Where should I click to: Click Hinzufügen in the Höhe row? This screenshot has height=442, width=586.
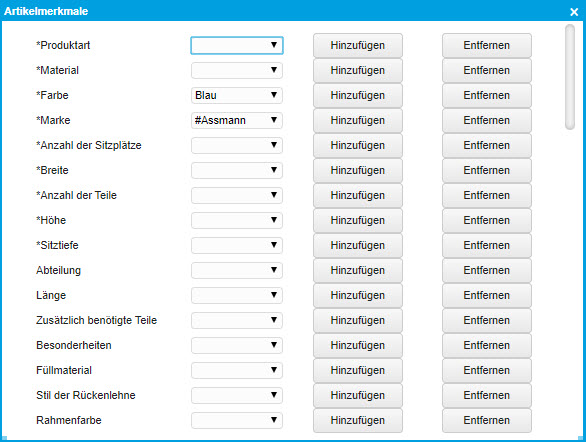point(358,220)
